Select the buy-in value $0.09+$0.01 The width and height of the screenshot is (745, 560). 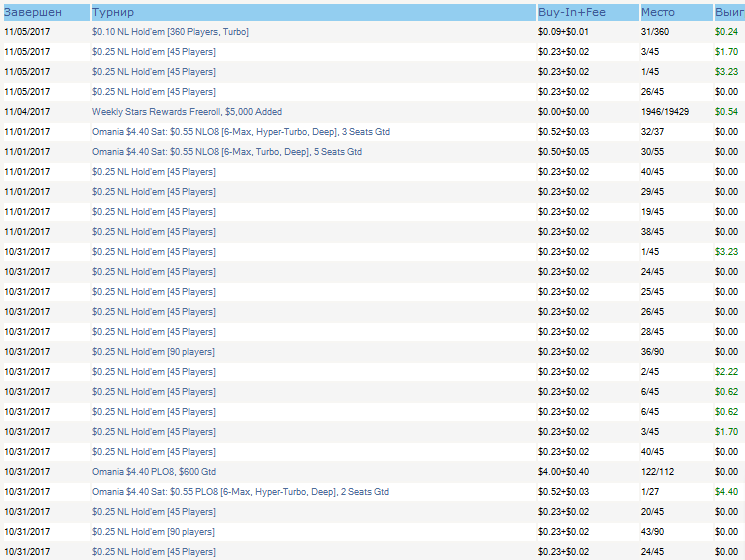pos(564,32)
